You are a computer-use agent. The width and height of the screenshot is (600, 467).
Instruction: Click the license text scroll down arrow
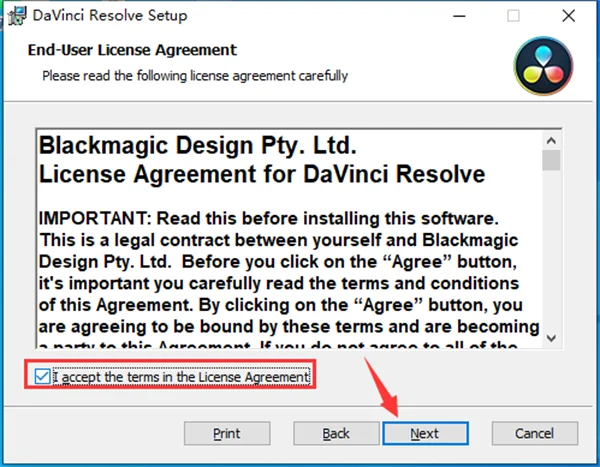(x=551, y=338)
